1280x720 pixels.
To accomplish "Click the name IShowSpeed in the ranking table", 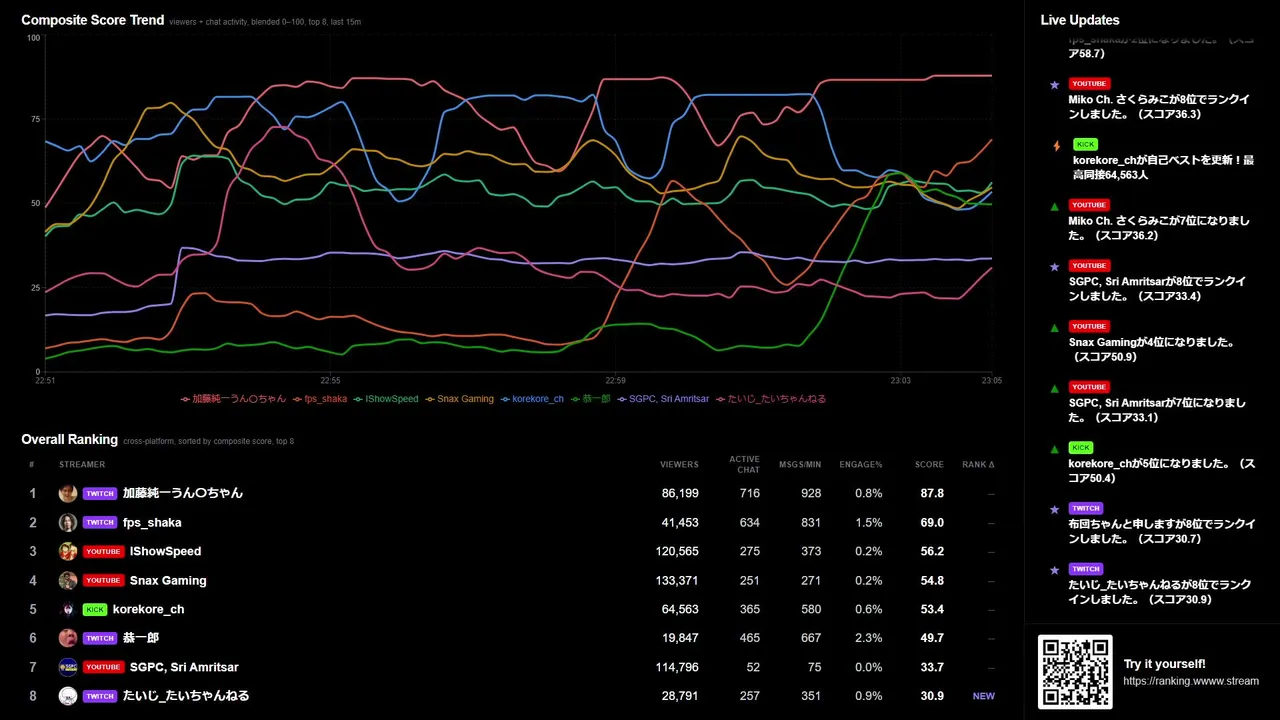I will tap(165, 551).
